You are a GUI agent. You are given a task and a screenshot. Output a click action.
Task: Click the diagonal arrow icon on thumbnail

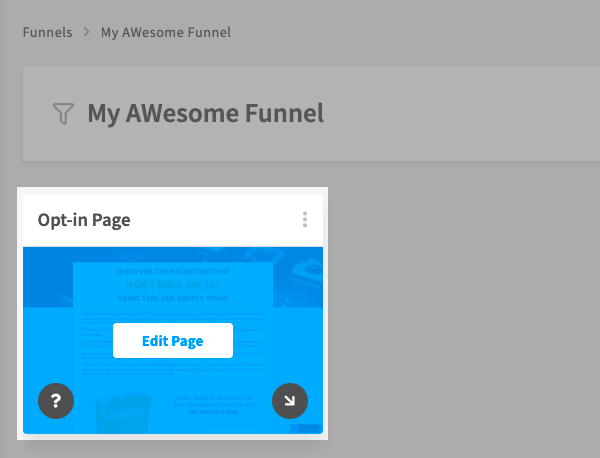(x=289, y=401)
